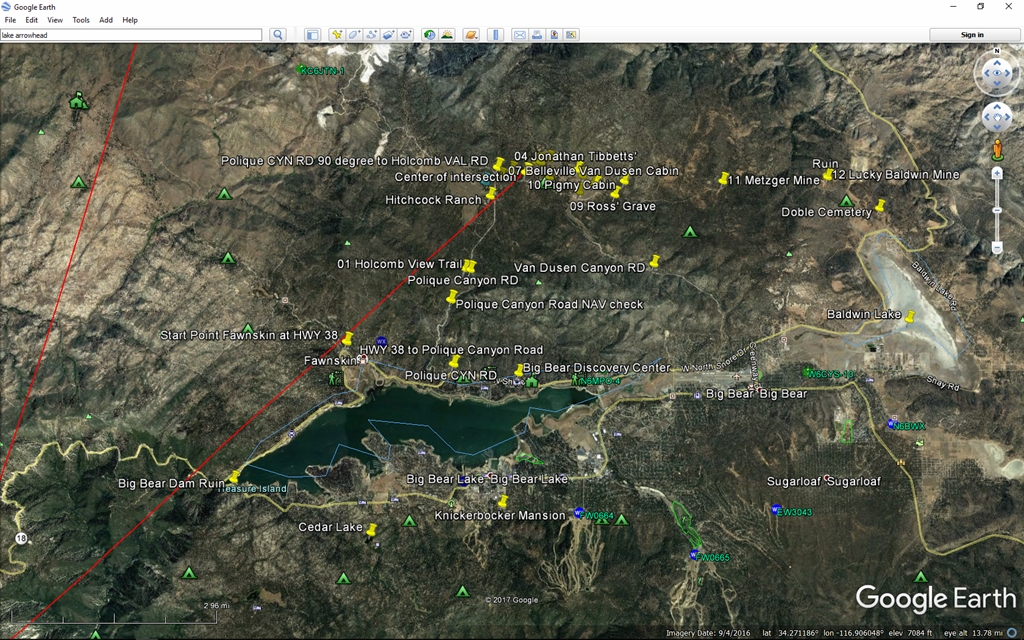Click the zoom in plus button
Image resolution: width=1024 pixels, height=640 pixels.
tap(997, 173)
